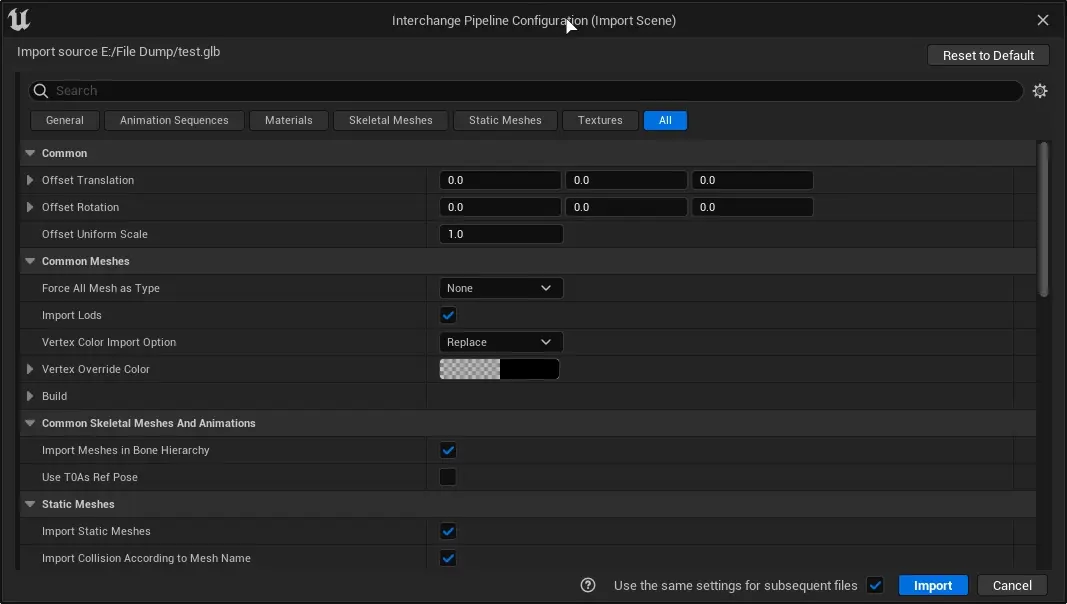Select the All filter tab
The image size is (1067, 604).
(x=666, y=120)
